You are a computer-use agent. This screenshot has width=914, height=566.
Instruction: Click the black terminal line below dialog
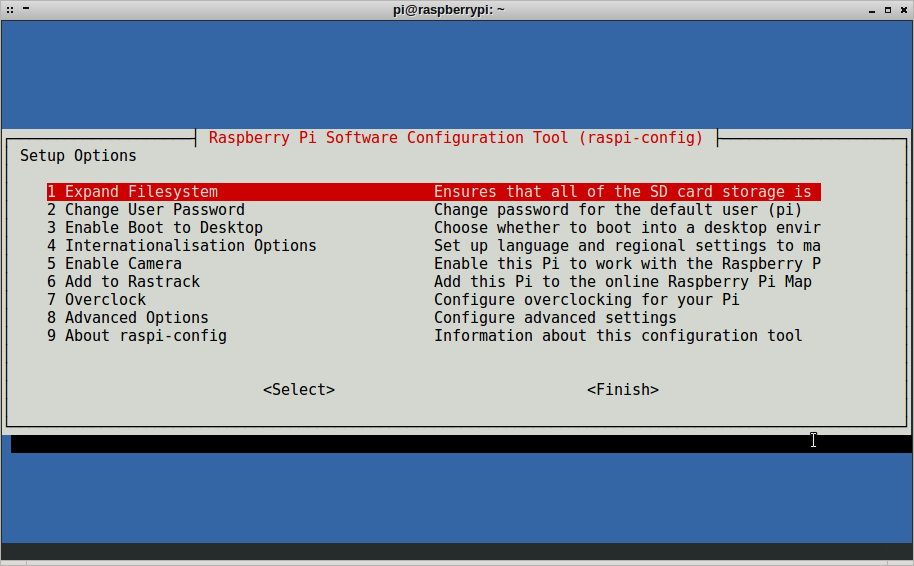tap(400, 443)
